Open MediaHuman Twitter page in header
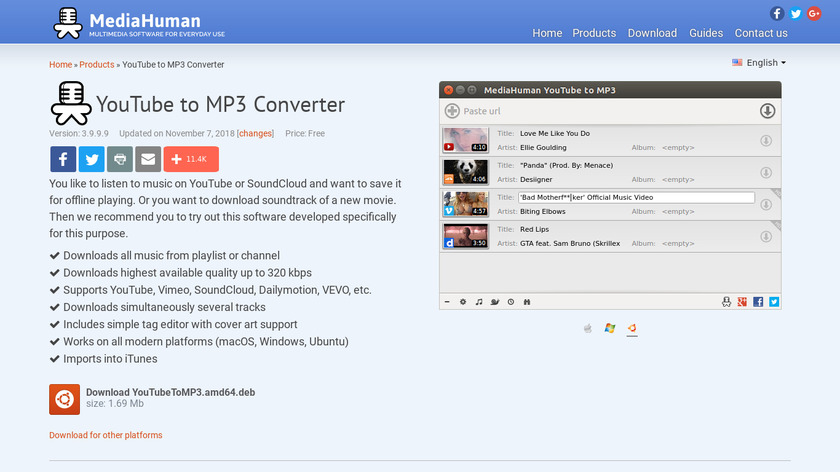 [796, 13]
